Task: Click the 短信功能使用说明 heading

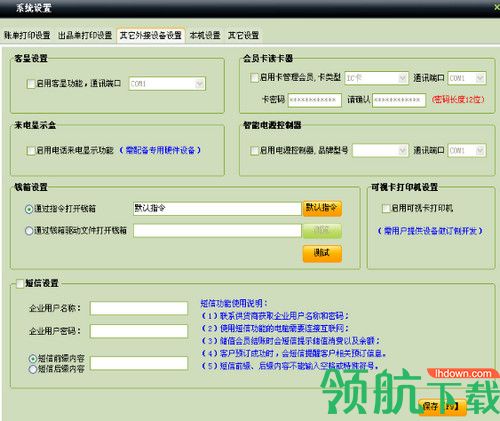Action: tap(234, 303)
